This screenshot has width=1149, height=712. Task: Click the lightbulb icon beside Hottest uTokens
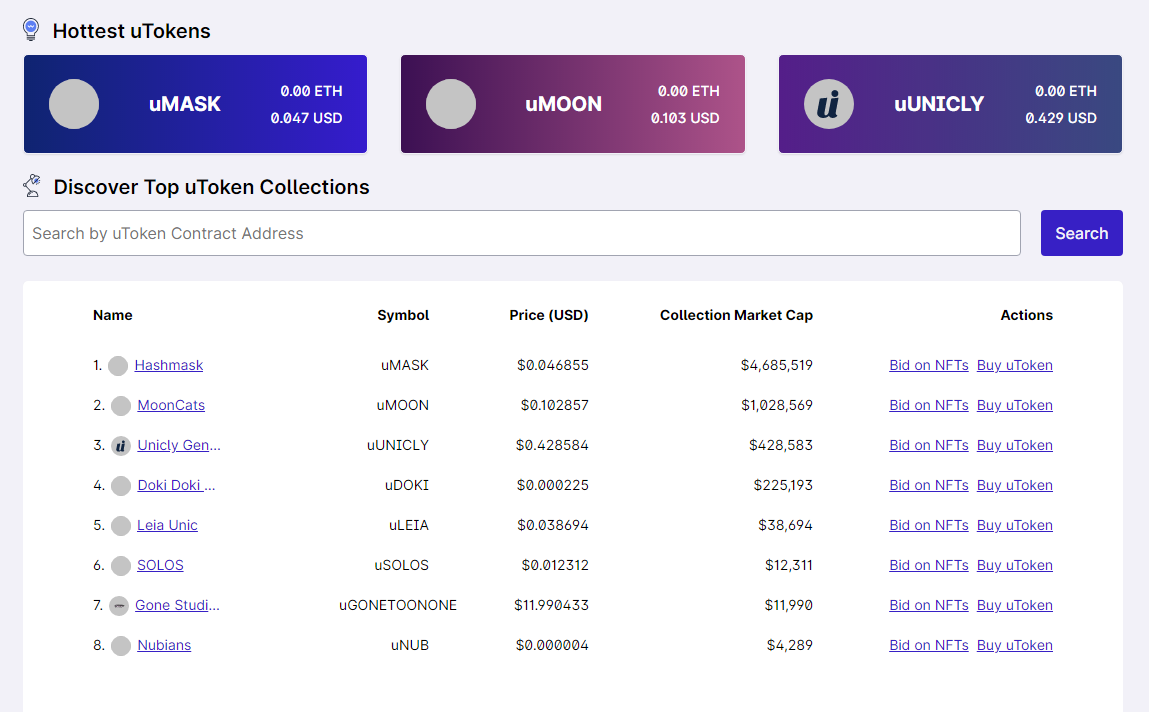click(x=31, y=30)
